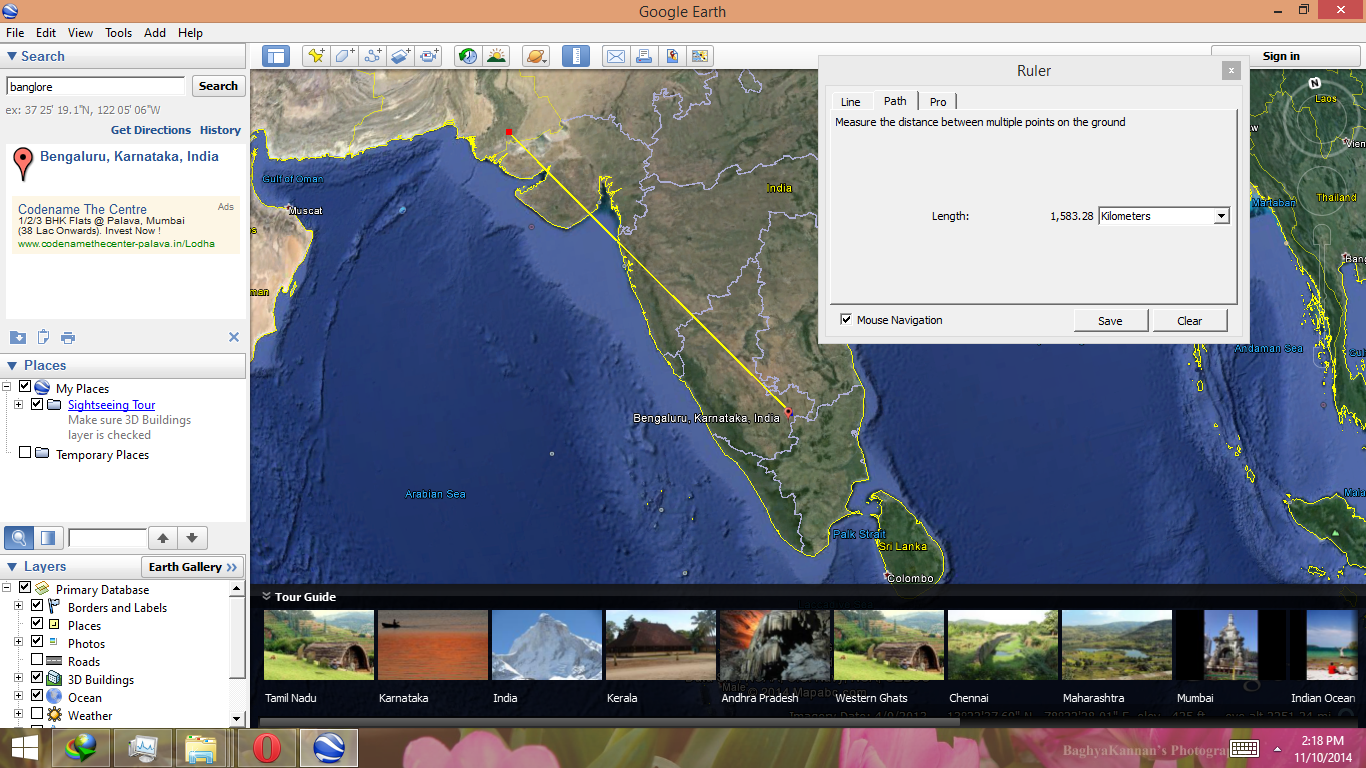Toggle the Ruler tool icon
1366x768 pixels.
coord(576,56)
